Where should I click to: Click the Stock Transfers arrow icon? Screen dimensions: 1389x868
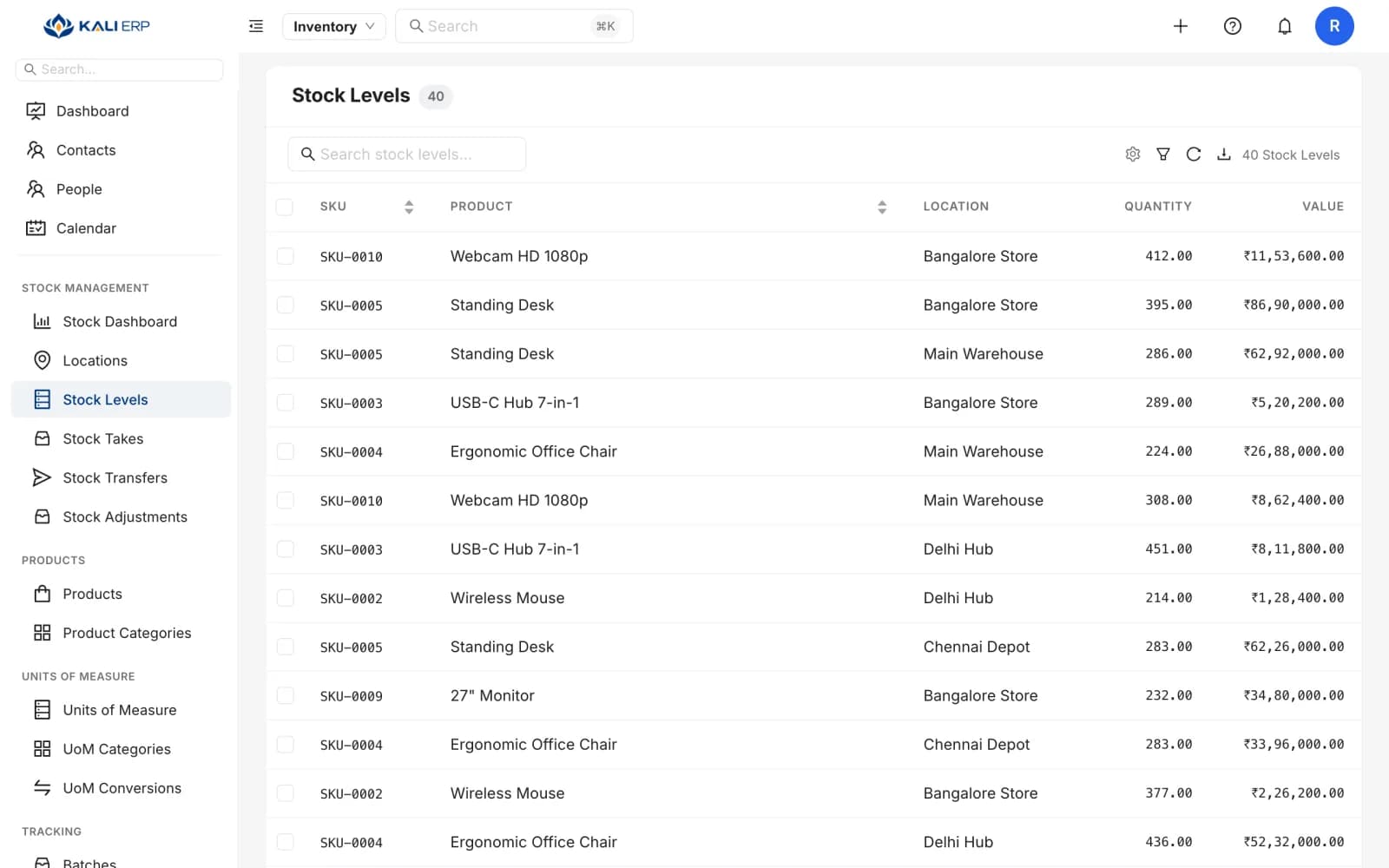pos(42,477)
